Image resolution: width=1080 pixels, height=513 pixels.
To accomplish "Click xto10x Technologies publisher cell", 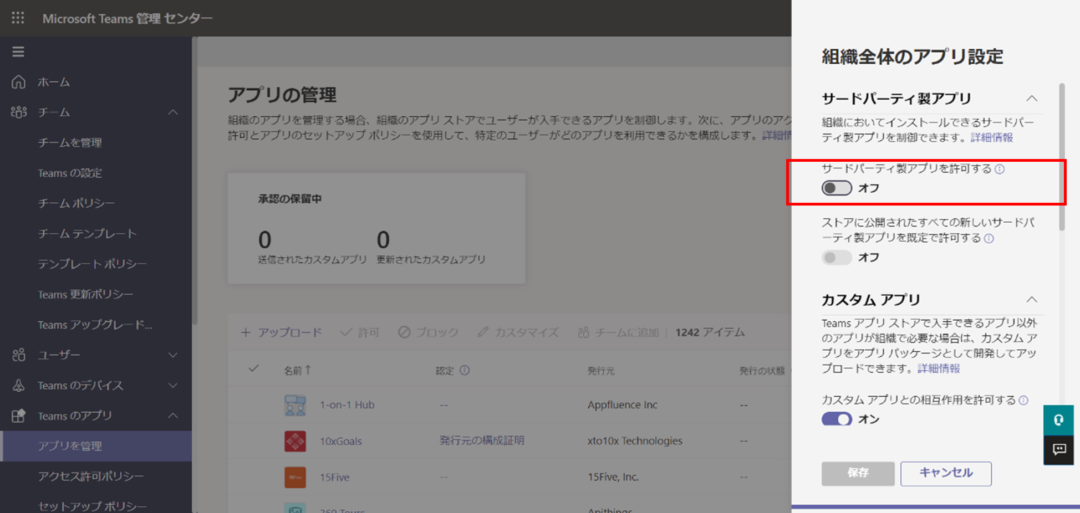I will point(635,441).
